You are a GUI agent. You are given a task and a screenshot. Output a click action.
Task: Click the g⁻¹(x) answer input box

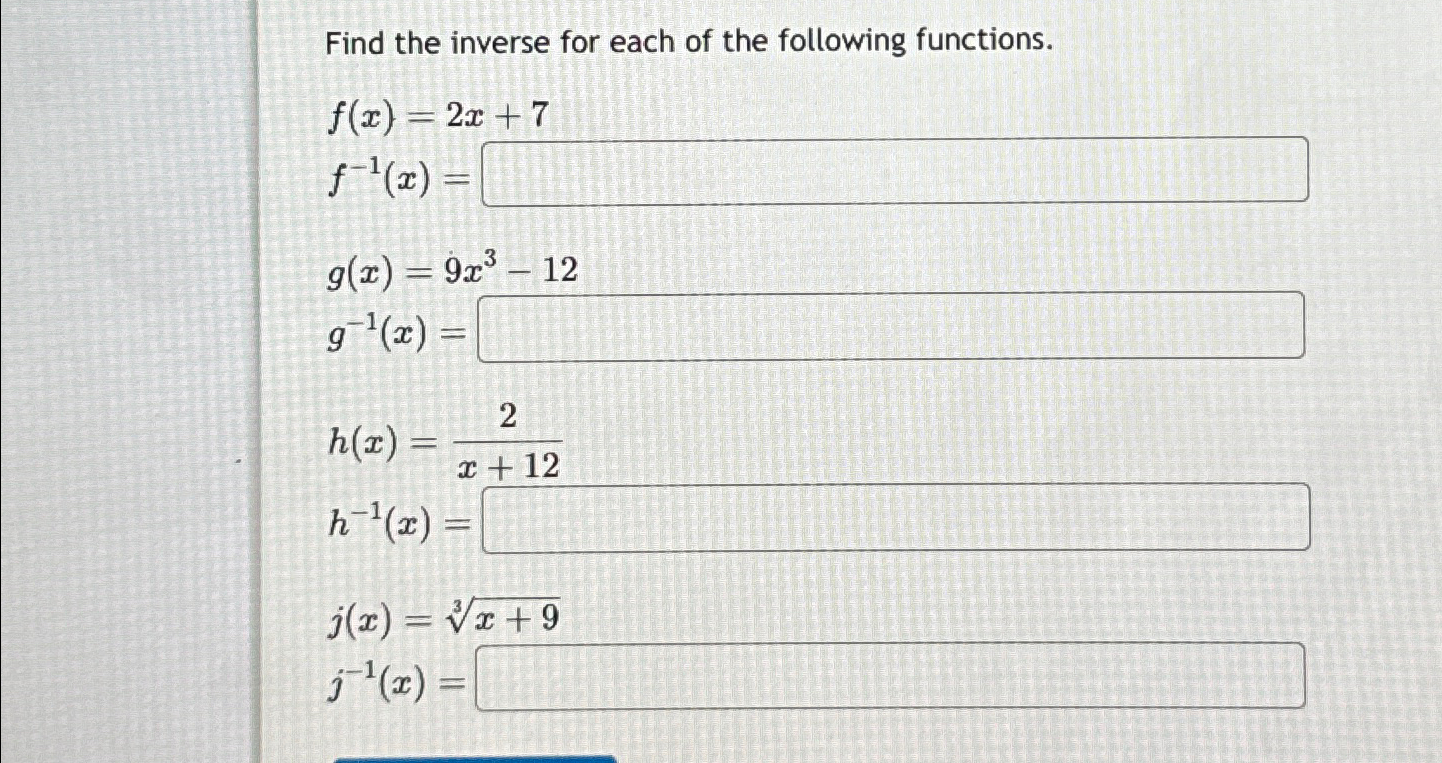(895, 325)
